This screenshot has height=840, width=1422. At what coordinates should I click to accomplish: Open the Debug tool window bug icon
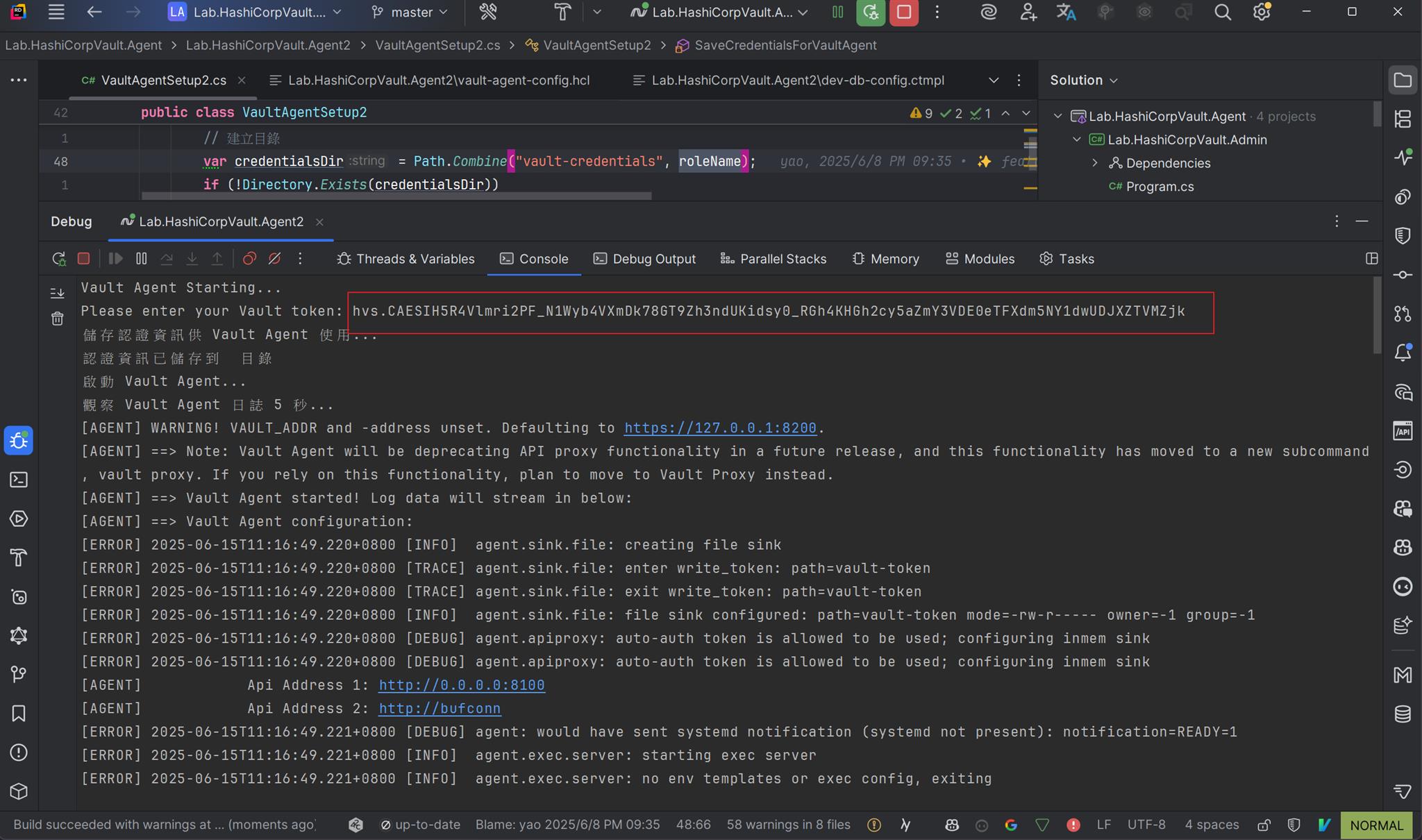click(x=19, y=441)
